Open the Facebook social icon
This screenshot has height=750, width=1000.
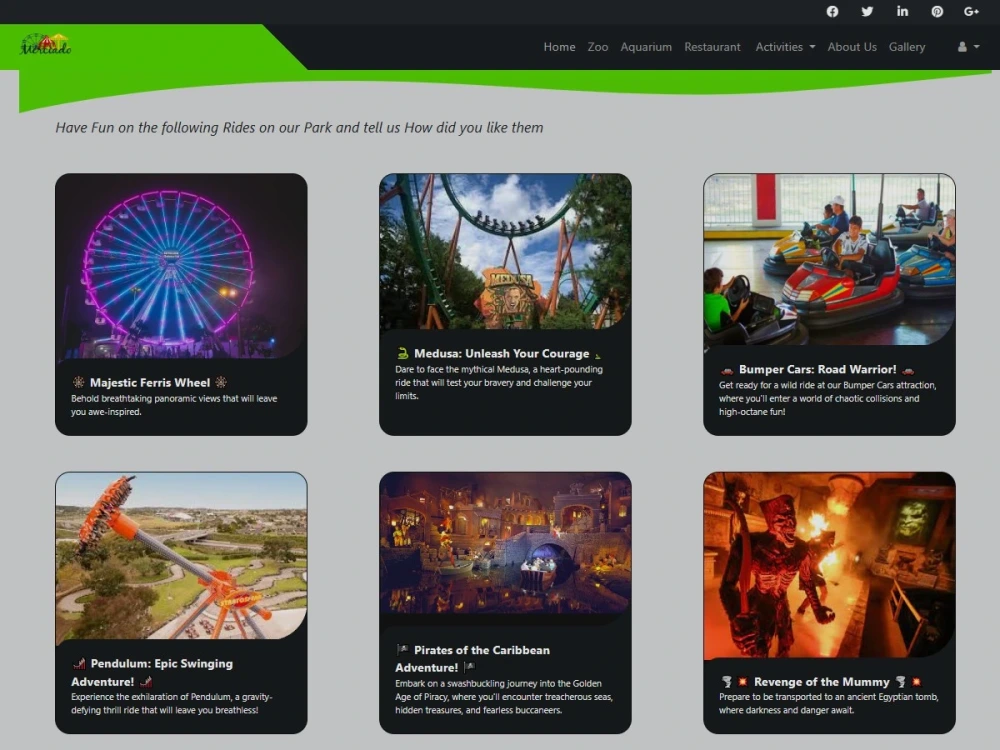coord(832,11)
